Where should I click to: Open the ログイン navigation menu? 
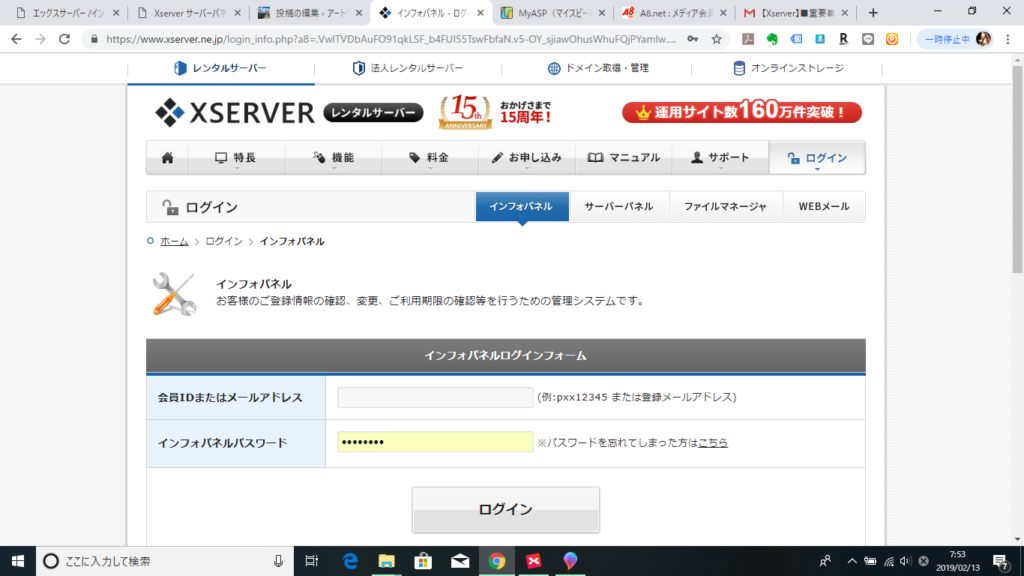(817, 157)
